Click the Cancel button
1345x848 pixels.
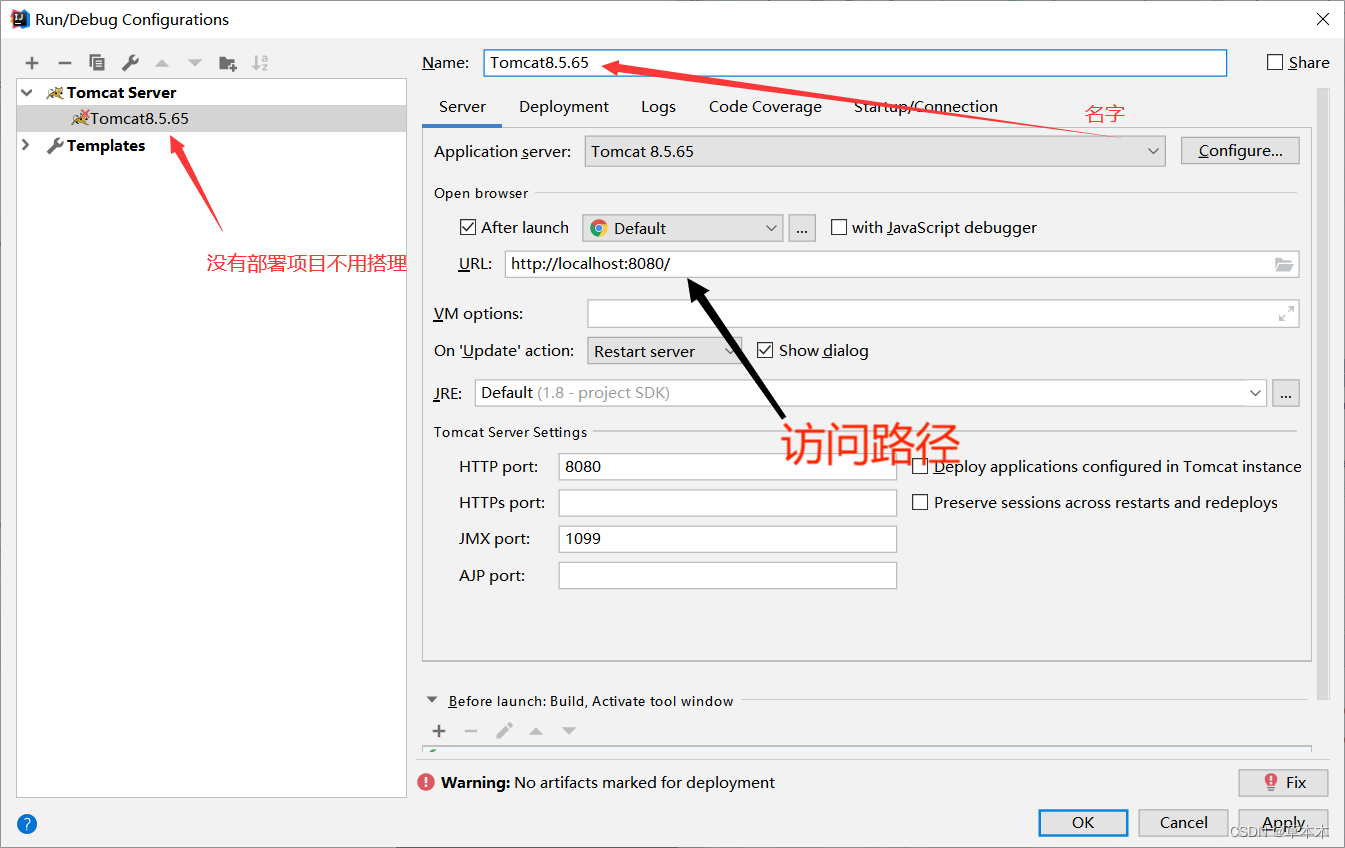[x=1183, y=822]
